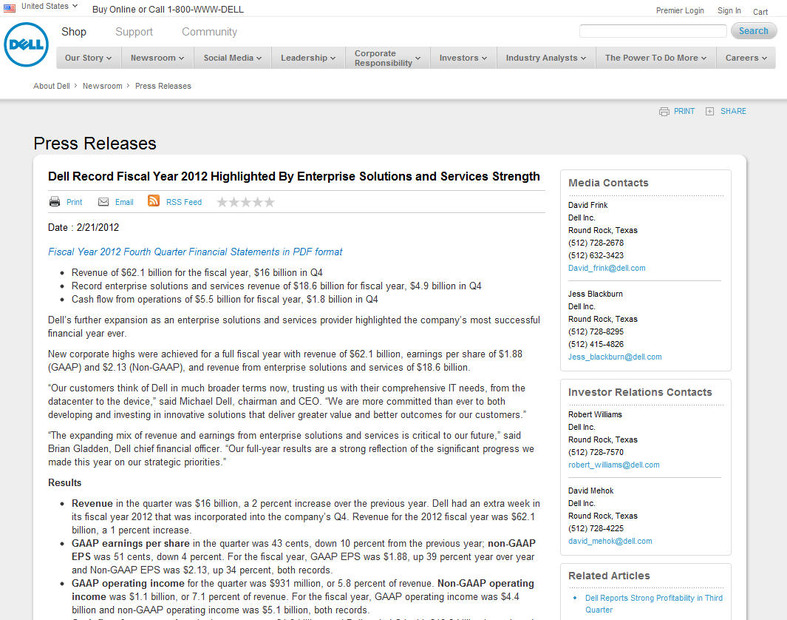Click the David Mehok contact name

(x=591, y=490)
